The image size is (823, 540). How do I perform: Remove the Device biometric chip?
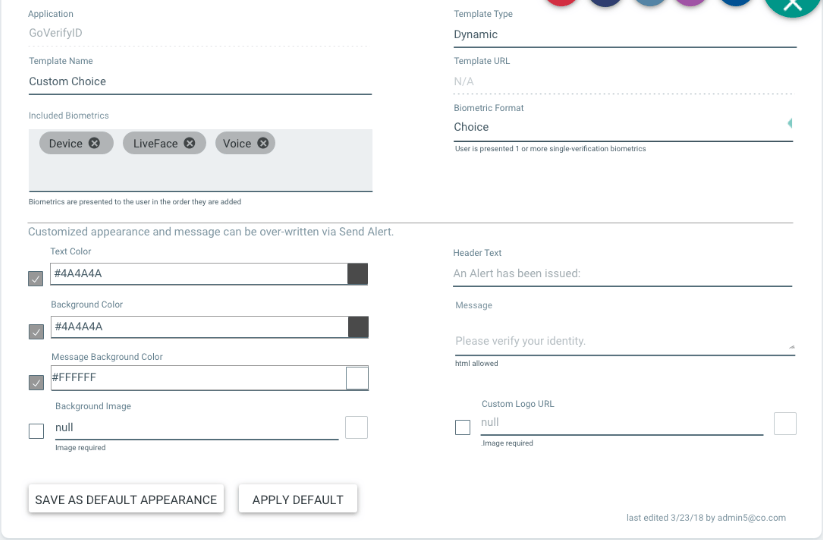click(94, 143)
